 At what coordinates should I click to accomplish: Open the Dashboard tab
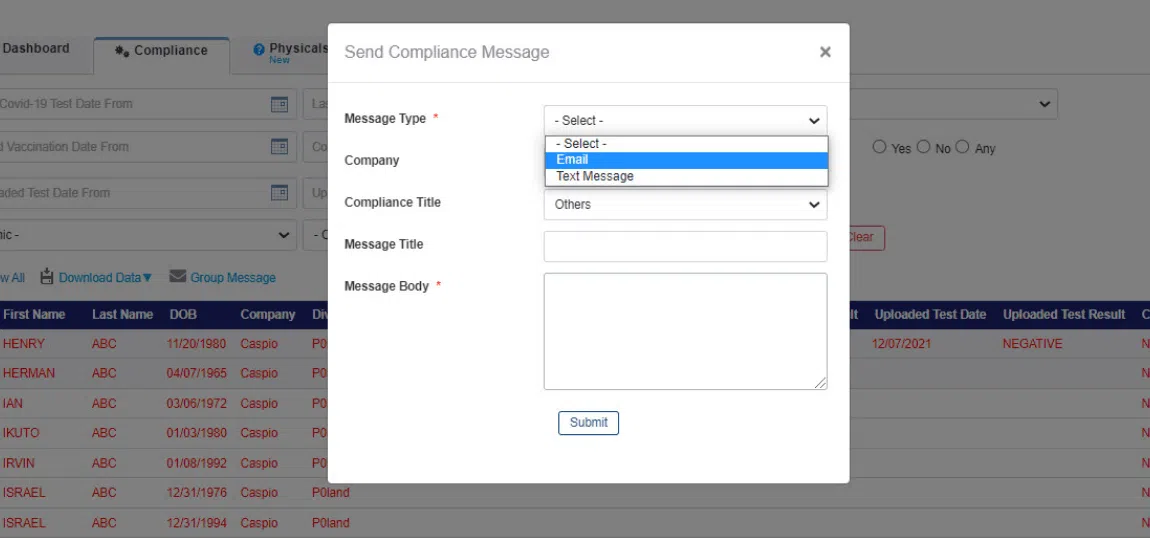(x=37, y=48)
